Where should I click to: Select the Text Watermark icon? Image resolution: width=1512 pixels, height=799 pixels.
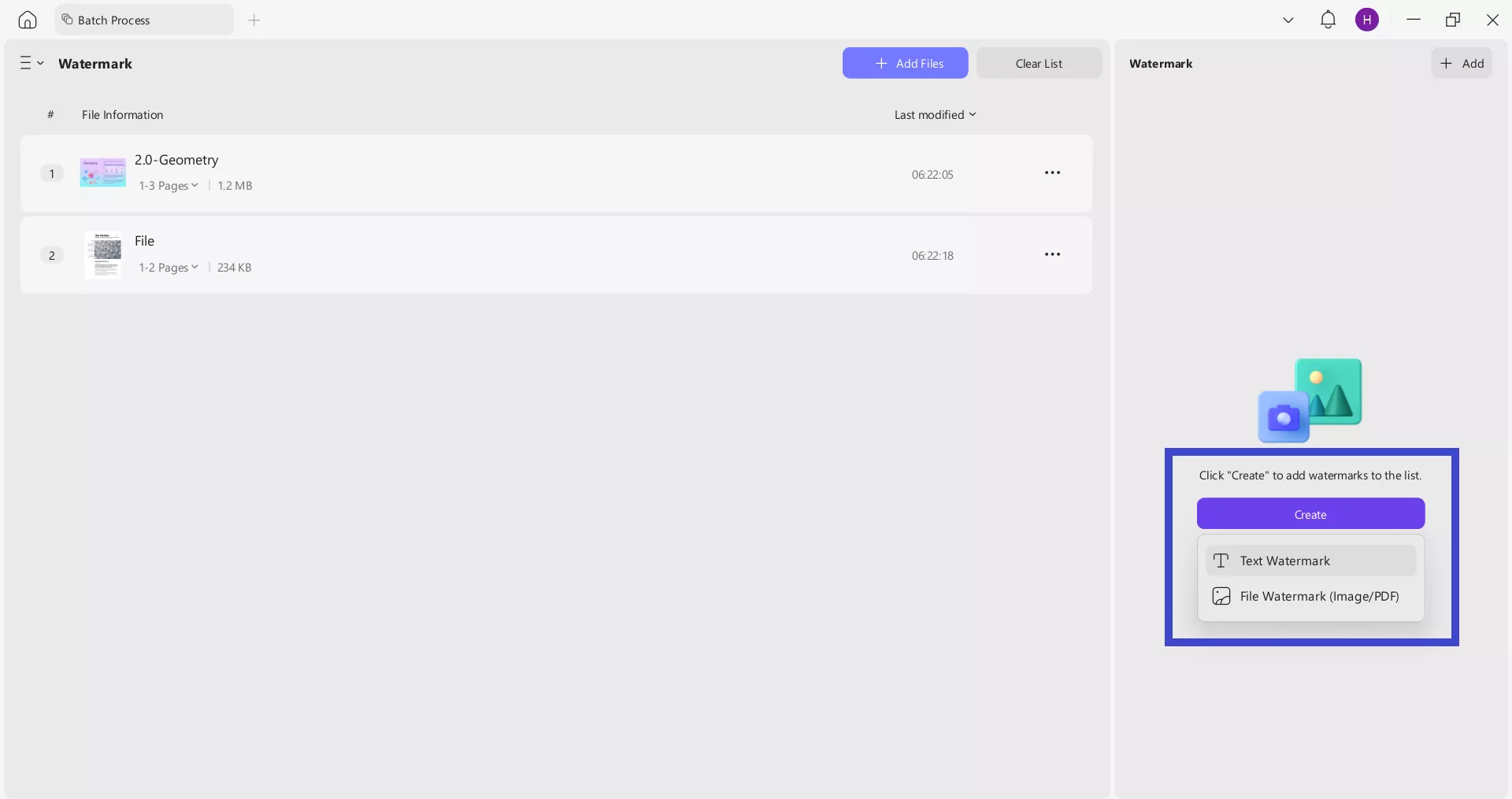[x=1221, y=560]
